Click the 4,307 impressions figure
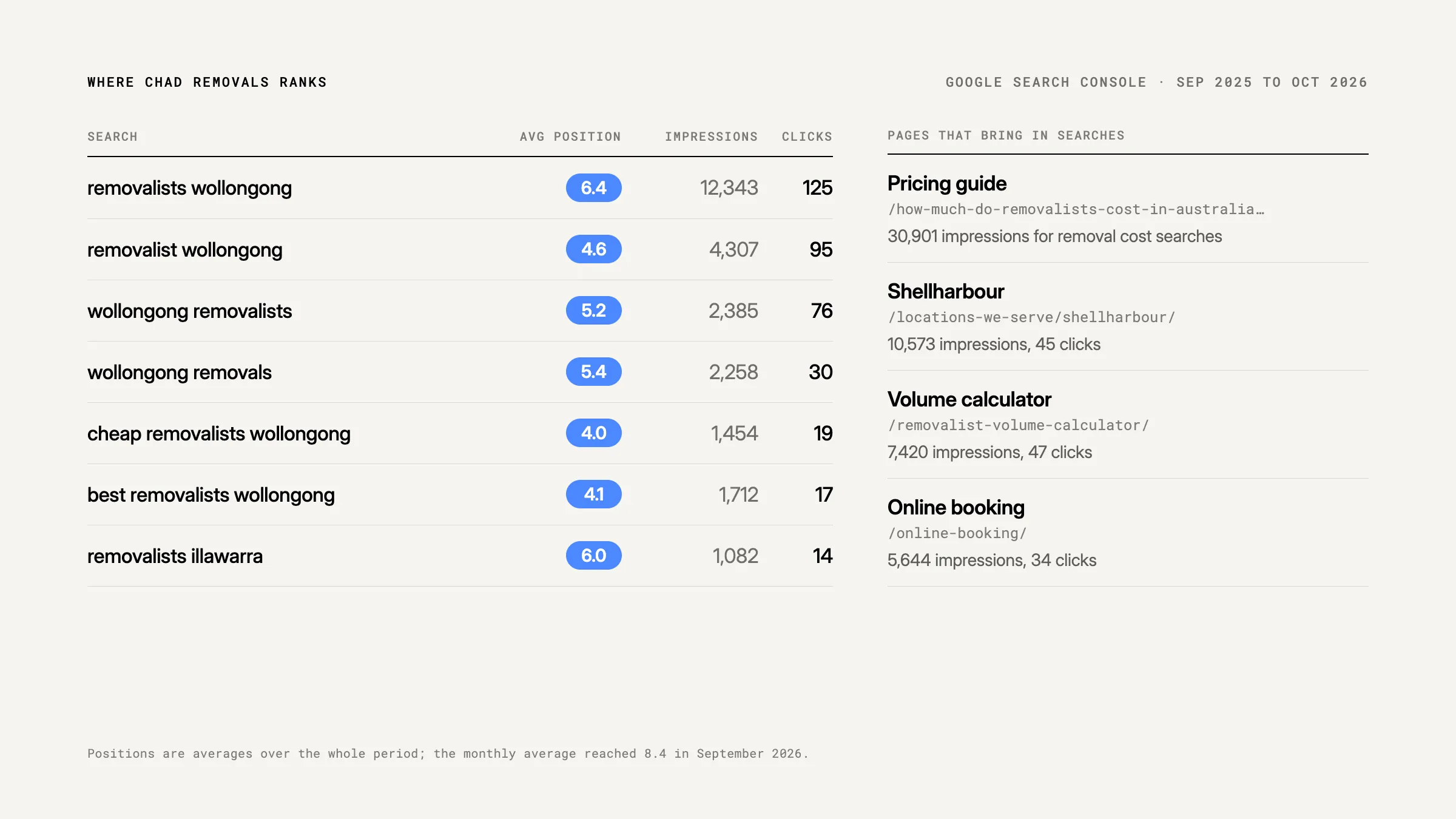Viewport: 1456px width, 819px height. 733,249
